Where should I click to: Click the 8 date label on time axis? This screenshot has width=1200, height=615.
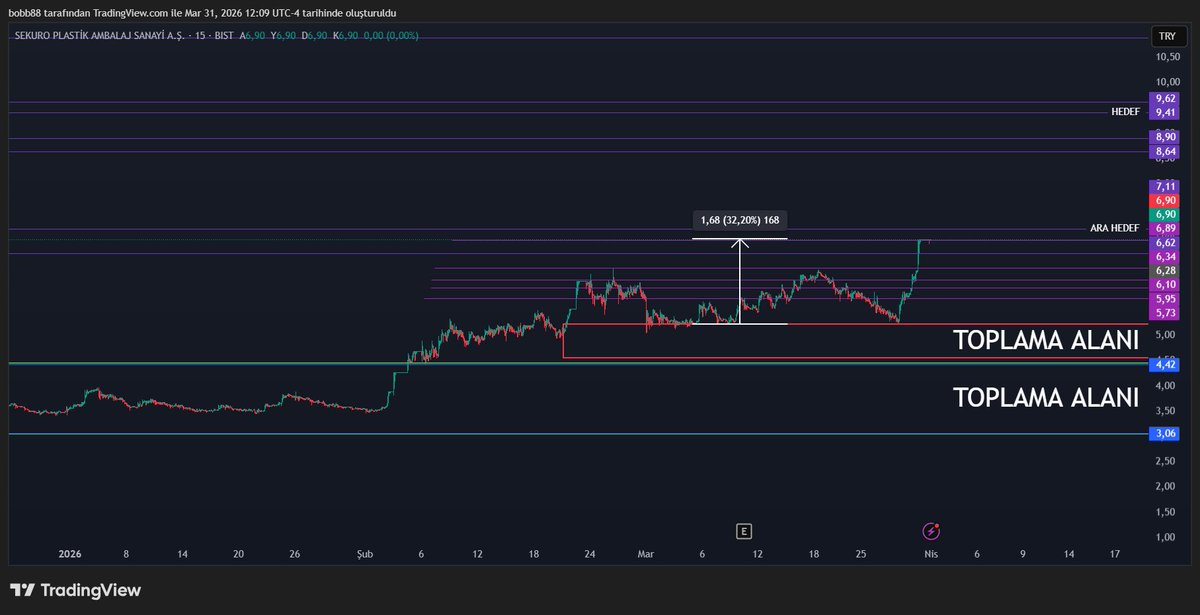(x=126, y=554)
